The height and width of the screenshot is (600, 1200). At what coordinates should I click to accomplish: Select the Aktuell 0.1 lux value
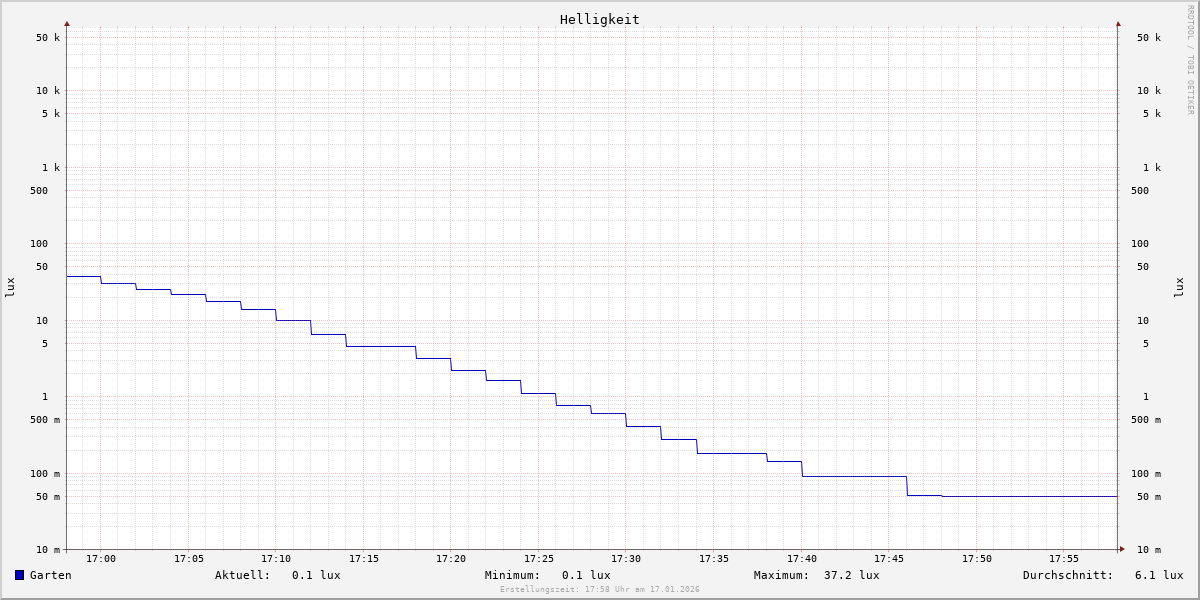(316, 575)
